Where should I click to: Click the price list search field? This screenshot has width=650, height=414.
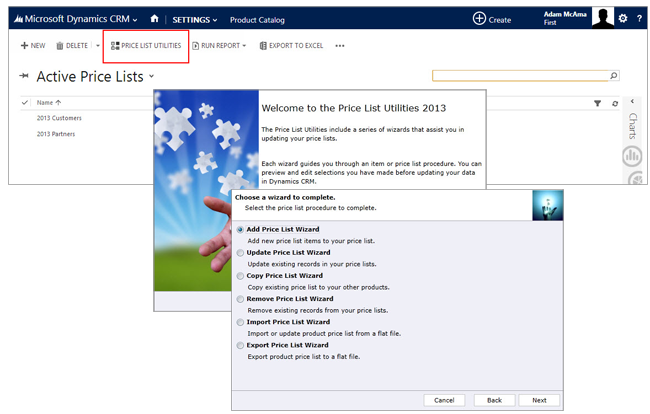point(521,75)
